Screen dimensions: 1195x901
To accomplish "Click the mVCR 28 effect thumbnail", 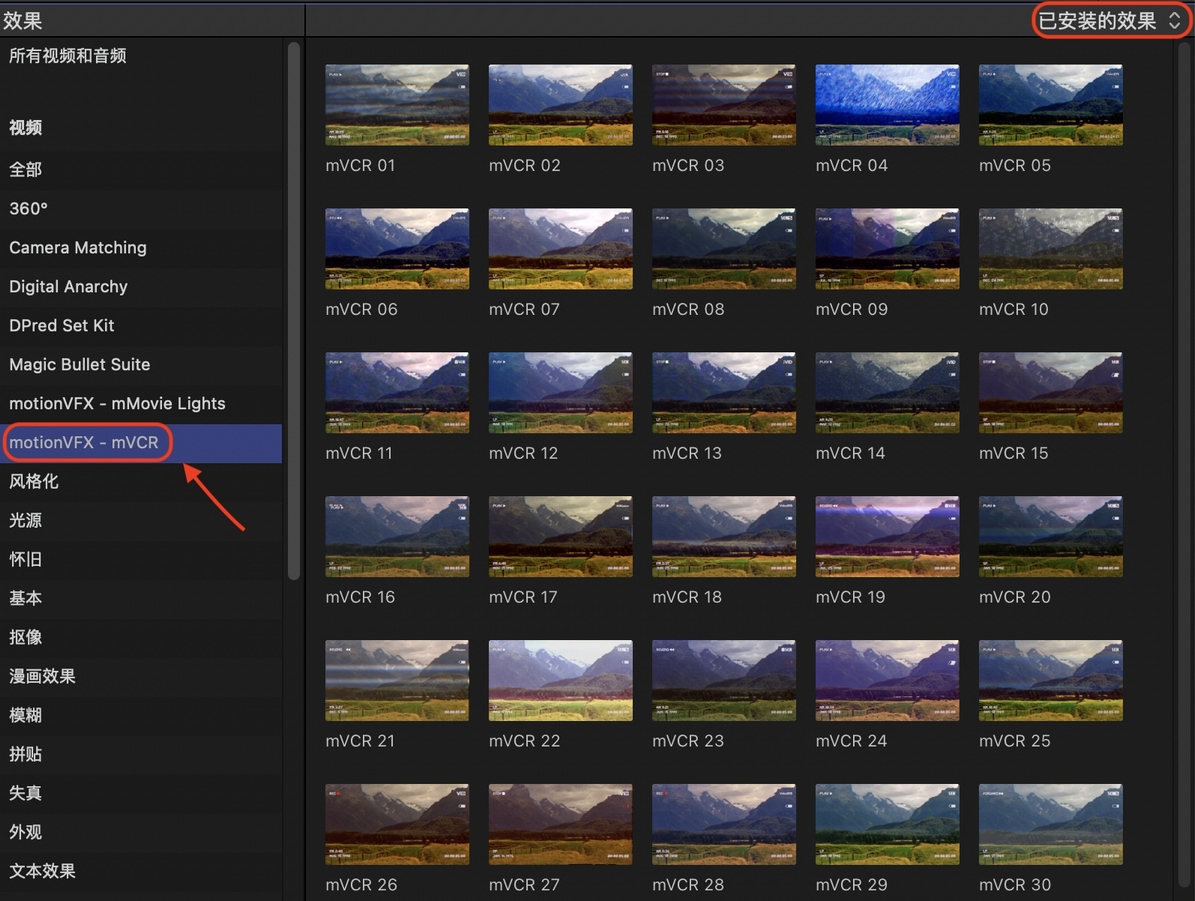I will (x=724, y=825).
